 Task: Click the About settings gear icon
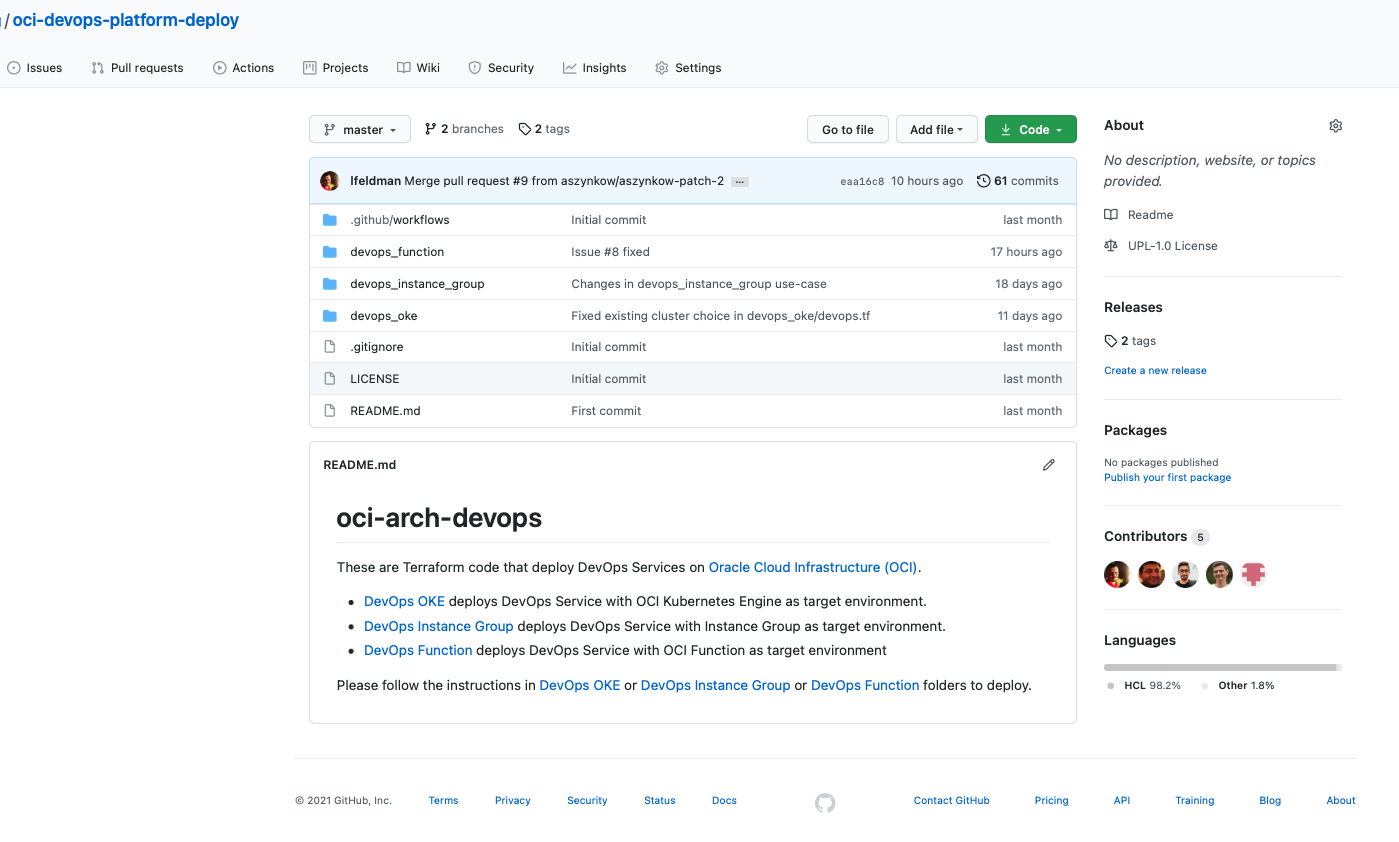point(1335,126)
